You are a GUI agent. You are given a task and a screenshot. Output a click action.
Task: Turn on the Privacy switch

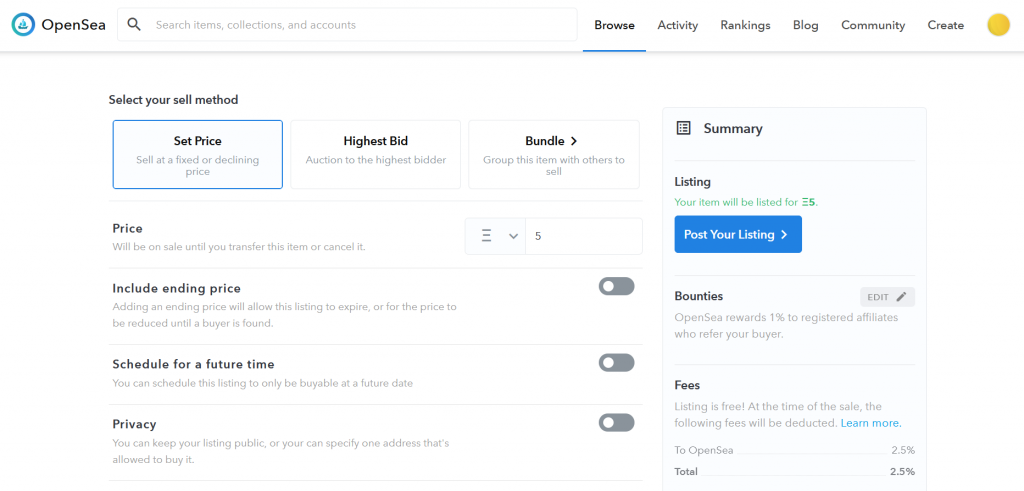tap(616, 423)
